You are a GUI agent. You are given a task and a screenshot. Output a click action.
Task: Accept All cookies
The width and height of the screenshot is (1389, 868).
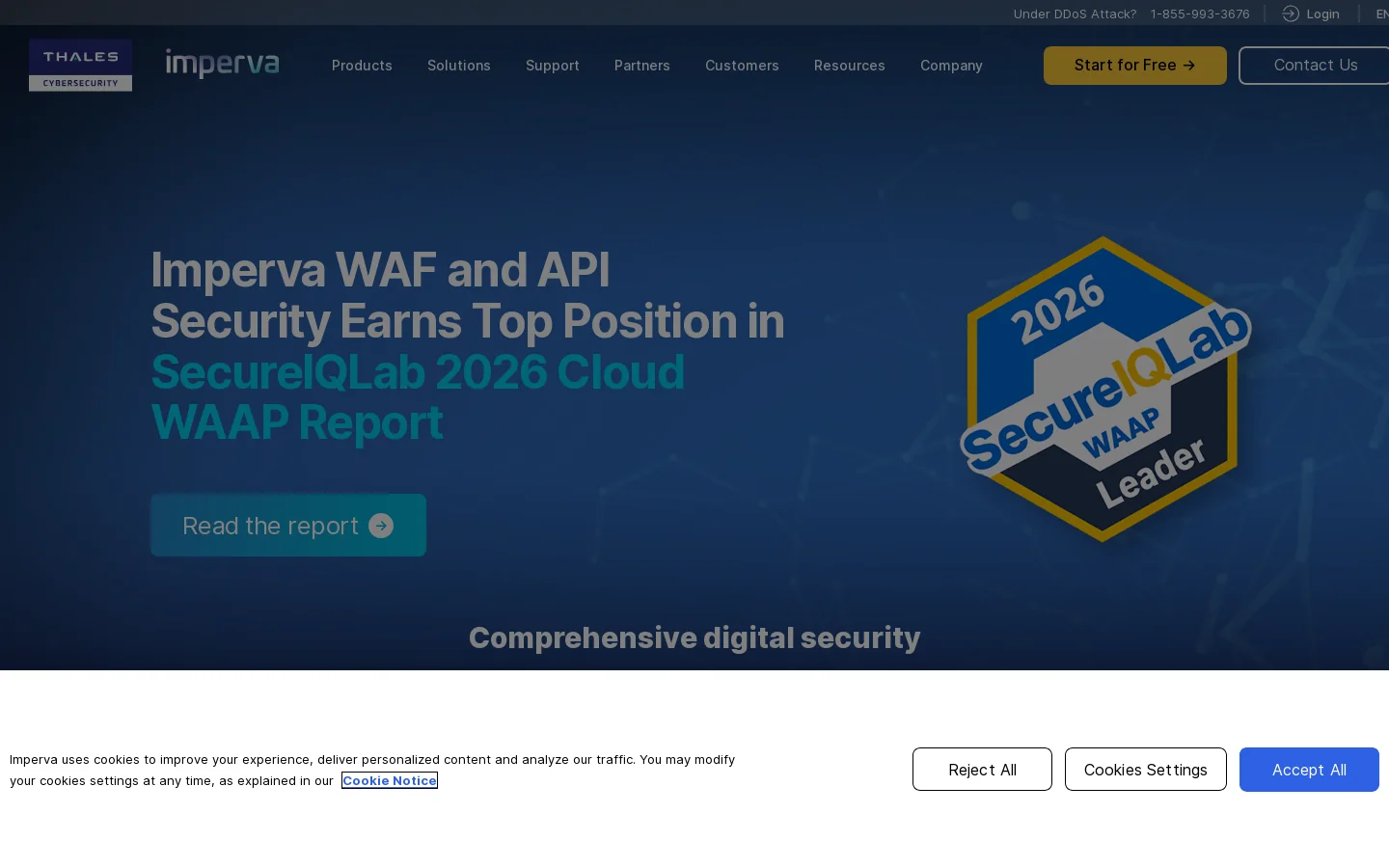(1309, 770)
